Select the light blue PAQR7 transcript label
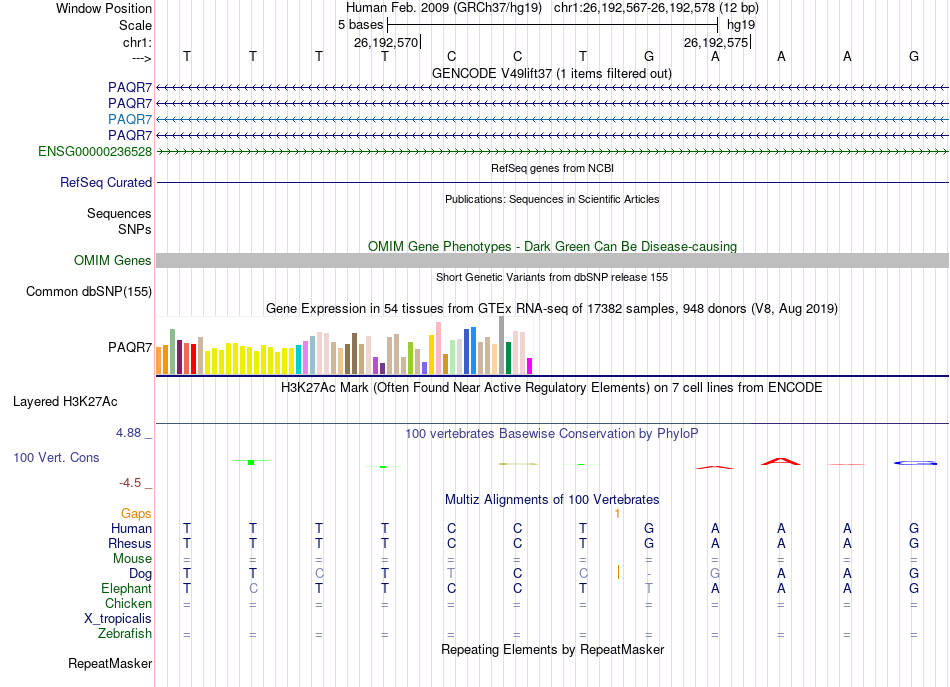 coord(130,119)
